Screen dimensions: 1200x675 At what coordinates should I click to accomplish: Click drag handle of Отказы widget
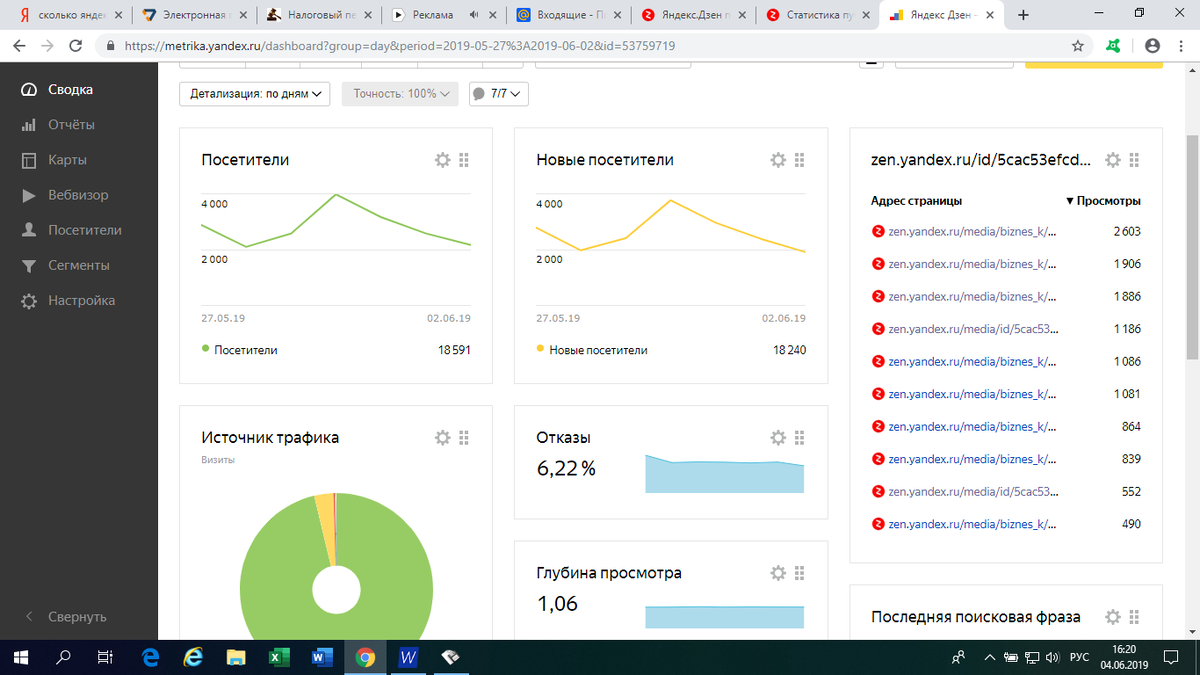point(799,437)
